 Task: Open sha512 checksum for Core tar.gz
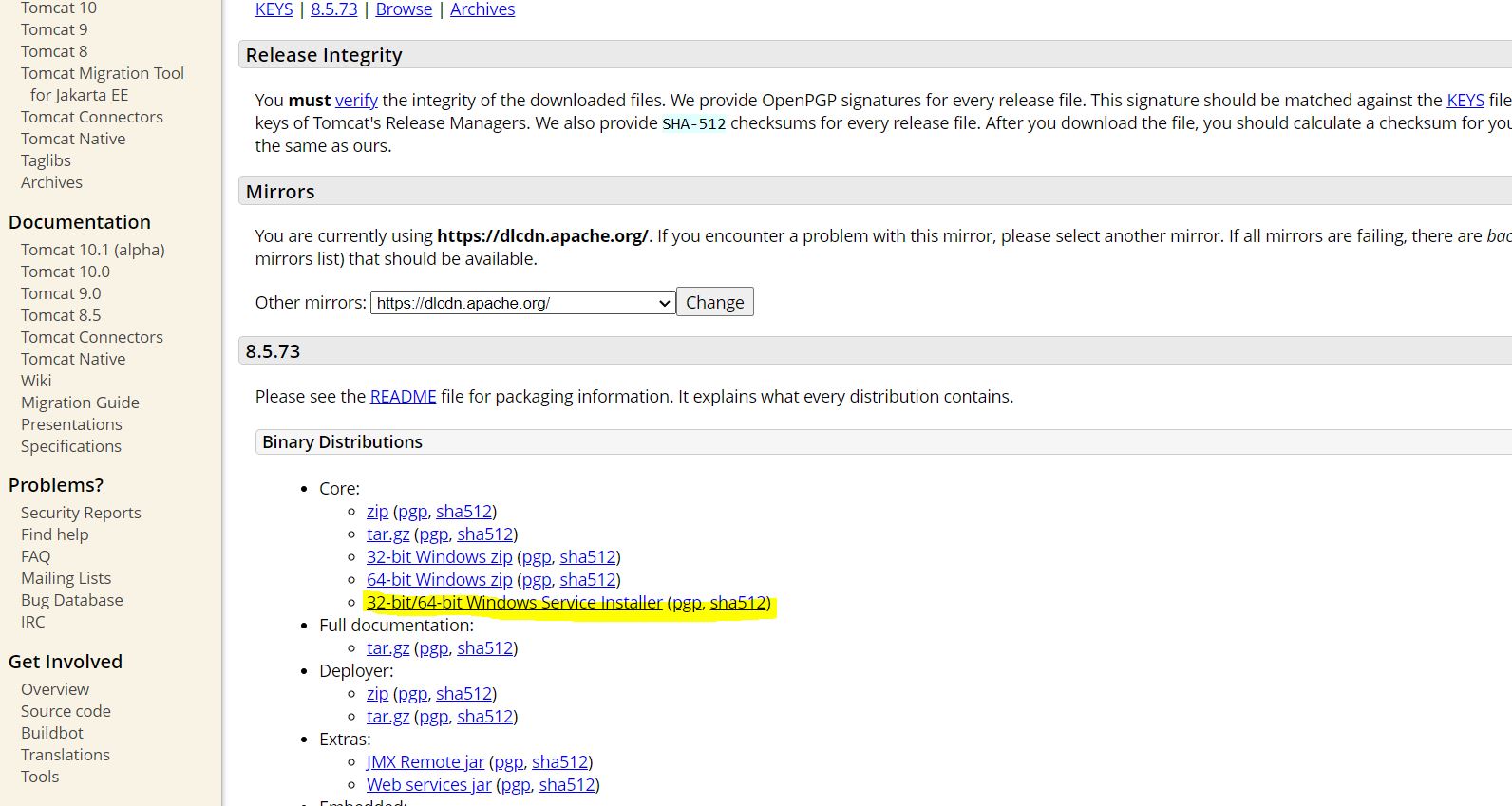[484, 534]
